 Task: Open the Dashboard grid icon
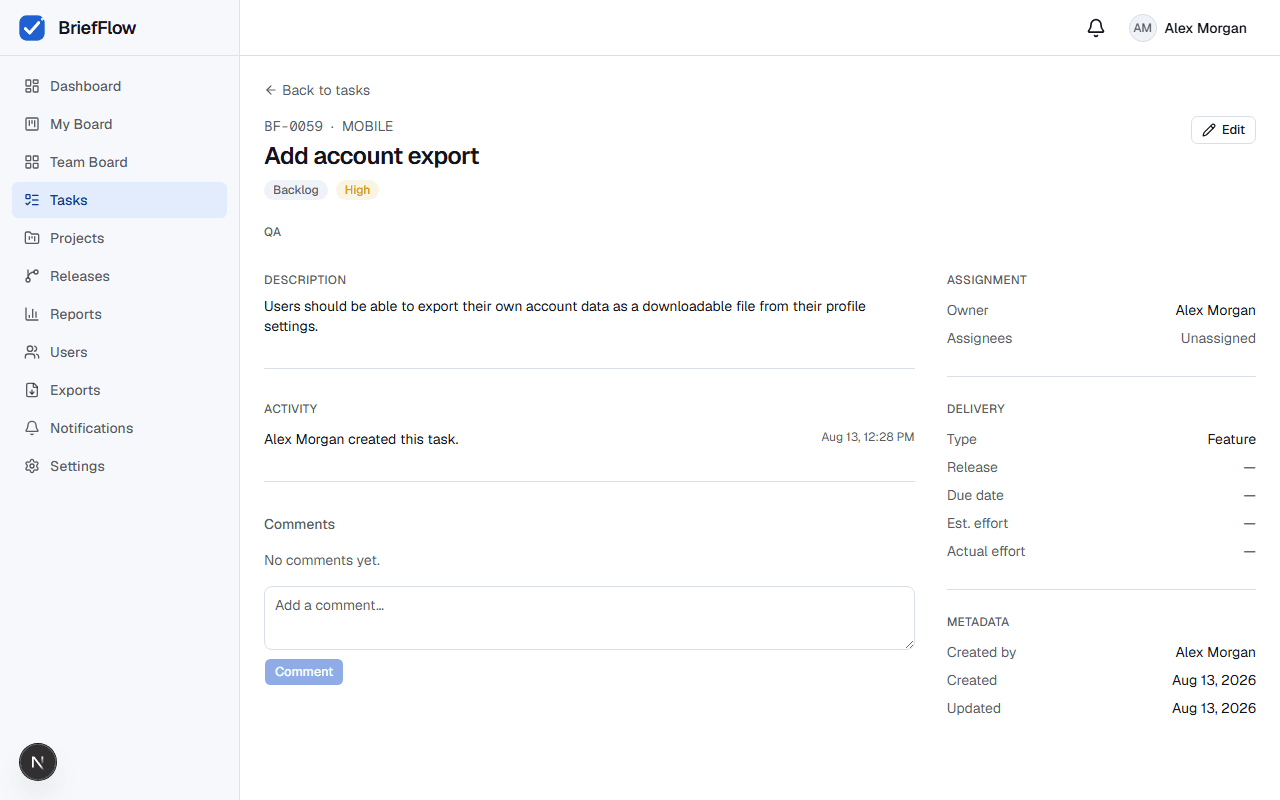click(x=32, y=86)
